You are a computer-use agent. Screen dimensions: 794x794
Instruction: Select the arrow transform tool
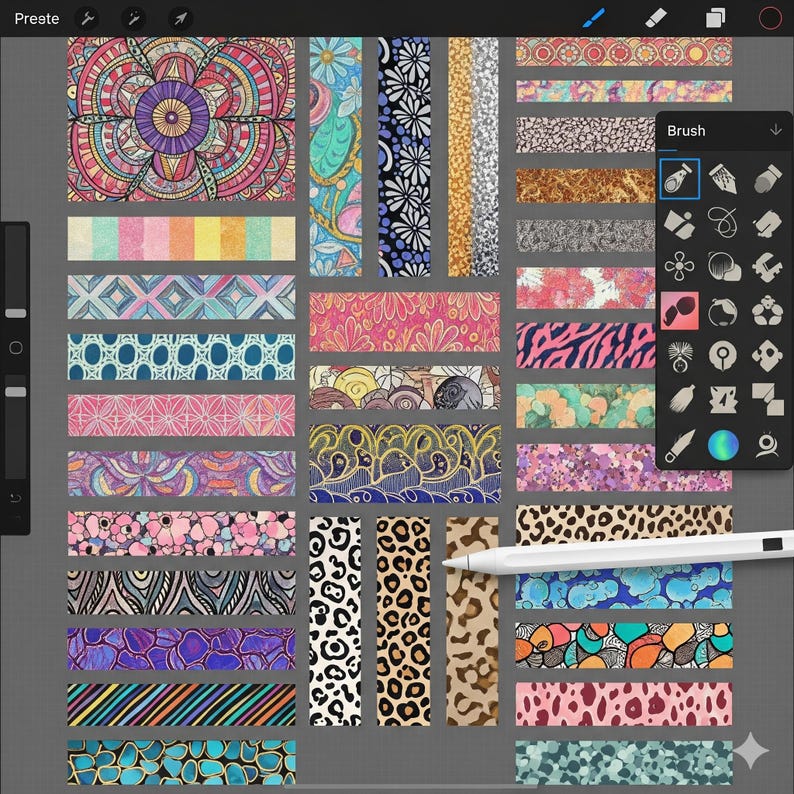180,19
